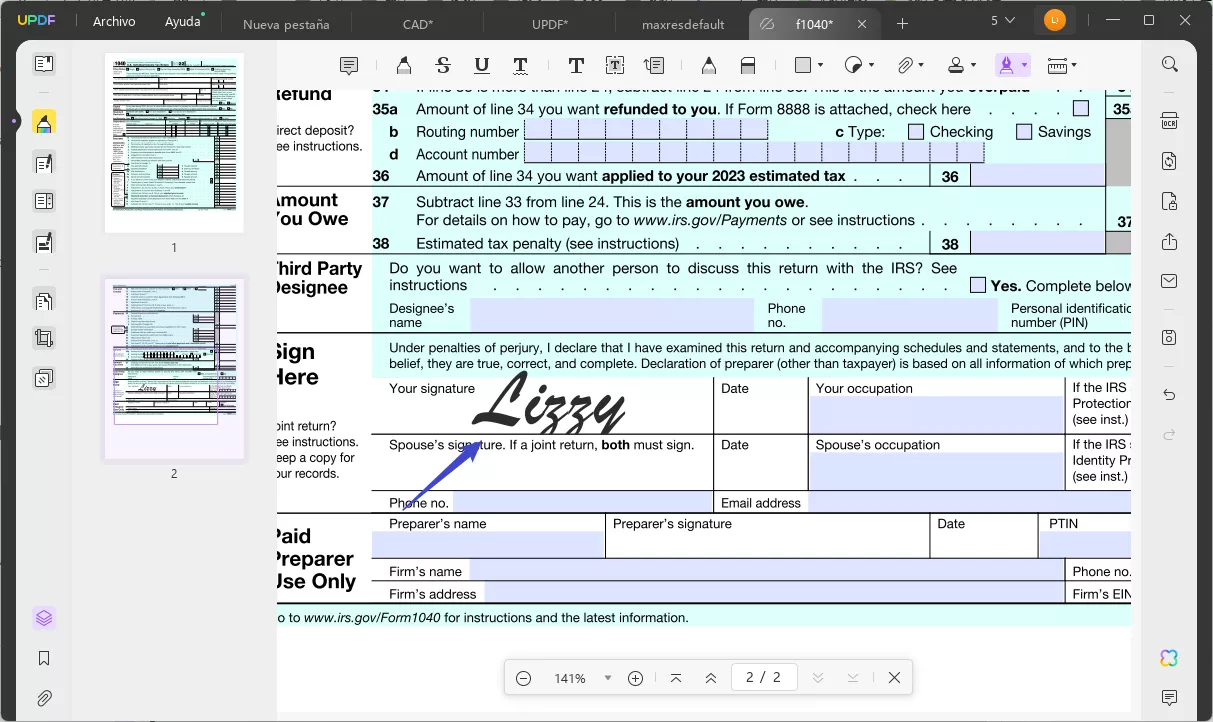
Task: Click the email envelope icon in right sidebar
Action: coord(1169,282)
